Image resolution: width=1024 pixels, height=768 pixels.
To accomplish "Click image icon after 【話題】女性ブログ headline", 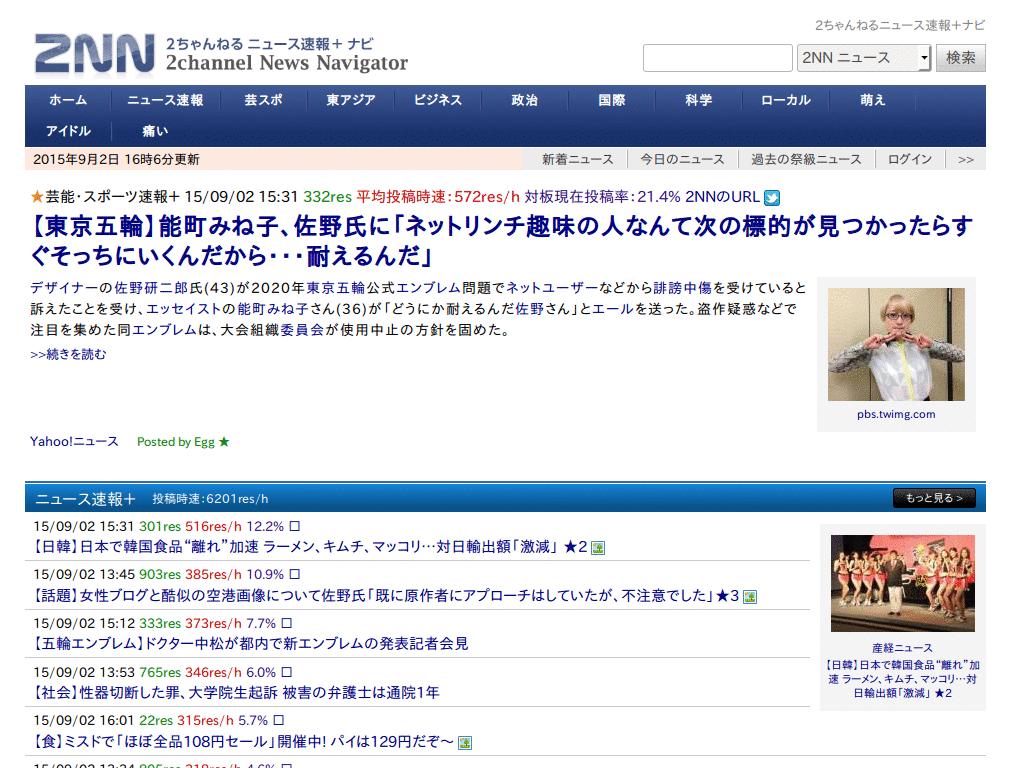I will [750, 597].
